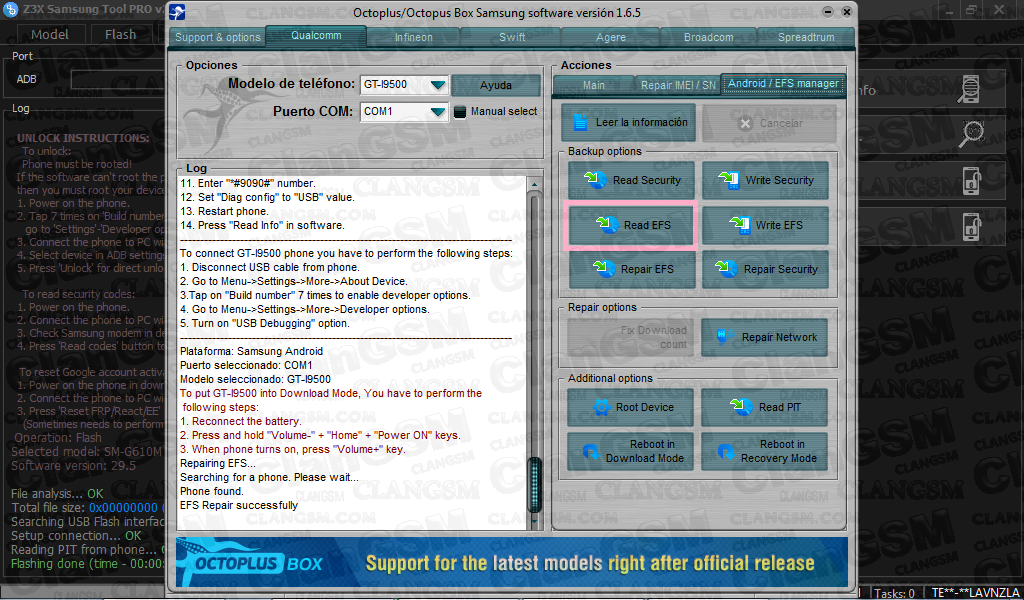The height and width of the screenshot is (600, 1024).
Task: Open the Flash tab in Z3X window
Action: [121, 35]
